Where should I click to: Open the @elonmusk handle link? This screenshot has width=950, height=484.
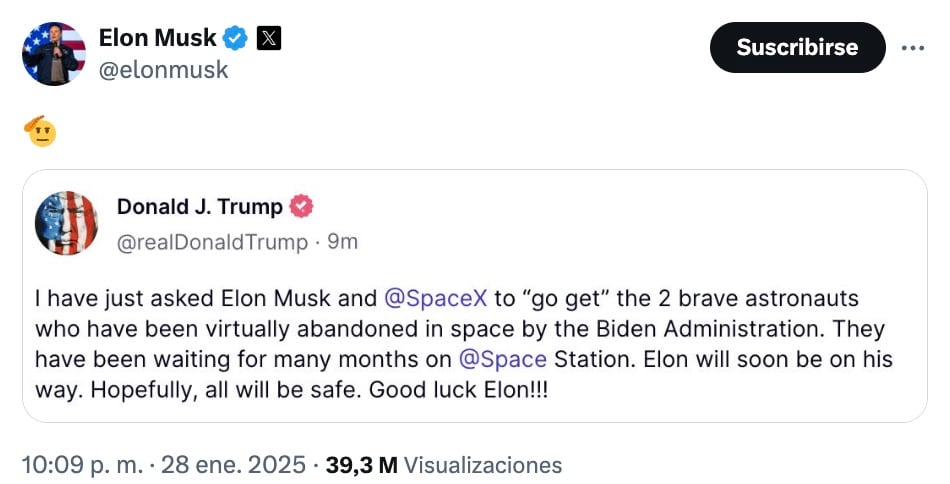[163, 70]
